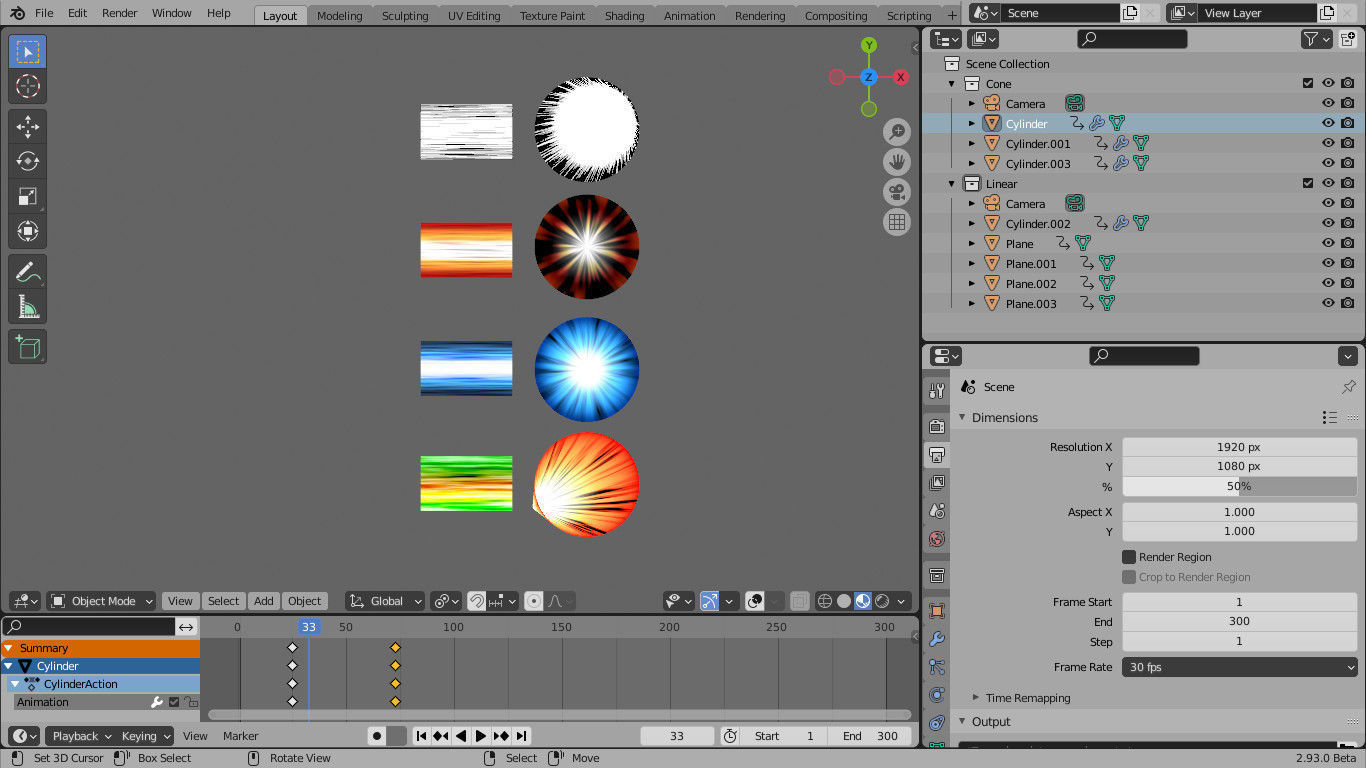Expand Cylinder.002 tree item
Image resolution: width=1366 pixels, height=768 pixels.
click(x=972, y=224)
